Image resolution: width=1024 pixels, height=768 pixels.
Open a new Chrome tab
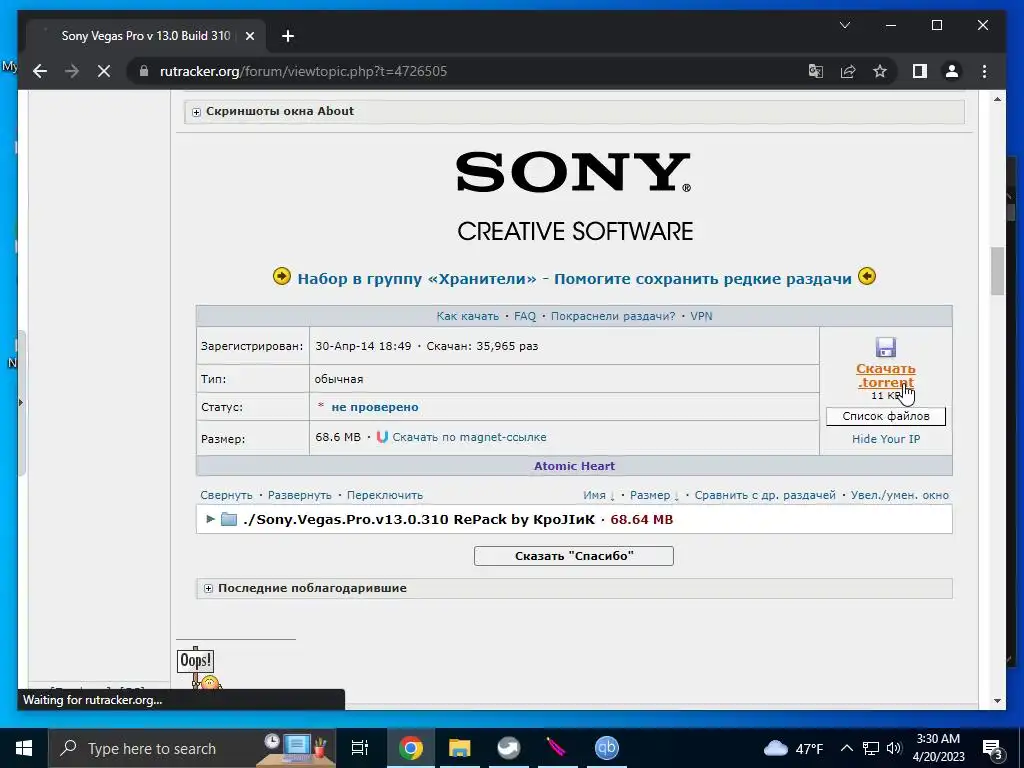pyautogui.click(x=288, y=36)
